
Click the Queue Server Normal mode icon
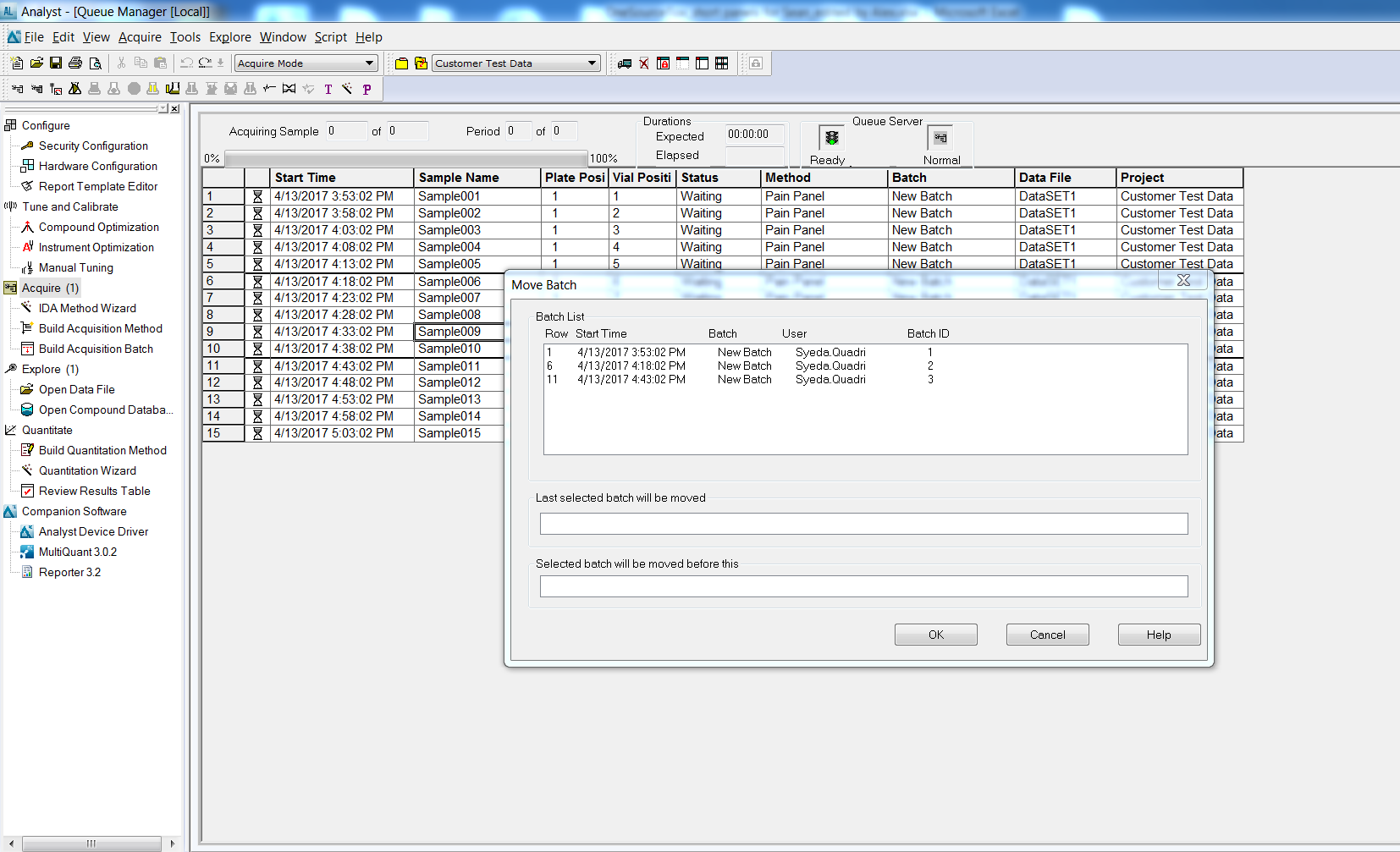[x=940, y=138]
